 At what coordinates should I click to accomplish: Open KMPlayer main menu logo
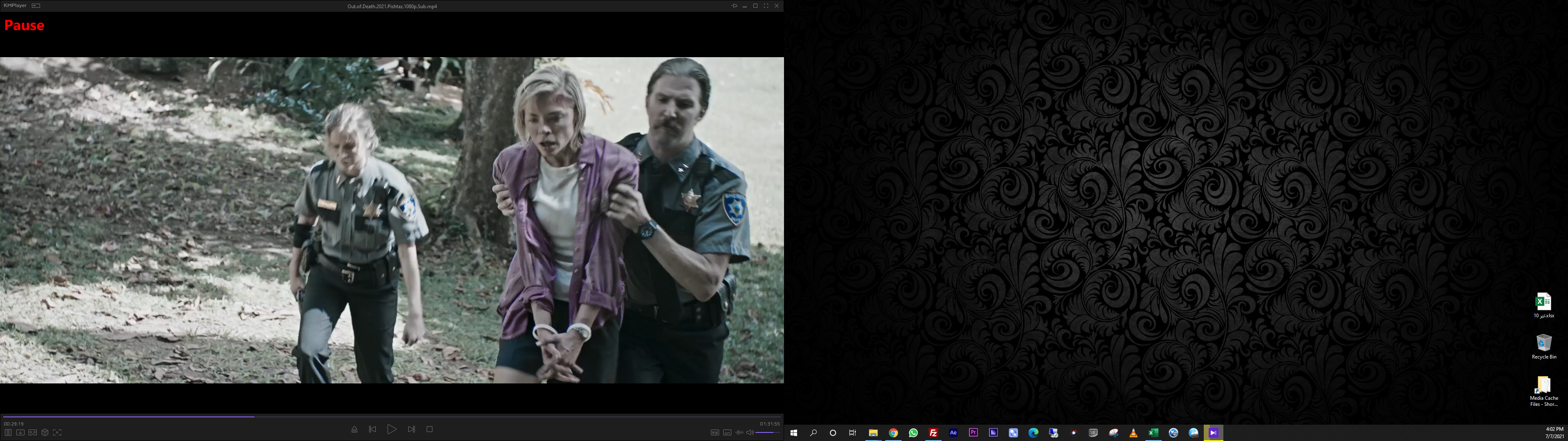(x=15, y=5)
